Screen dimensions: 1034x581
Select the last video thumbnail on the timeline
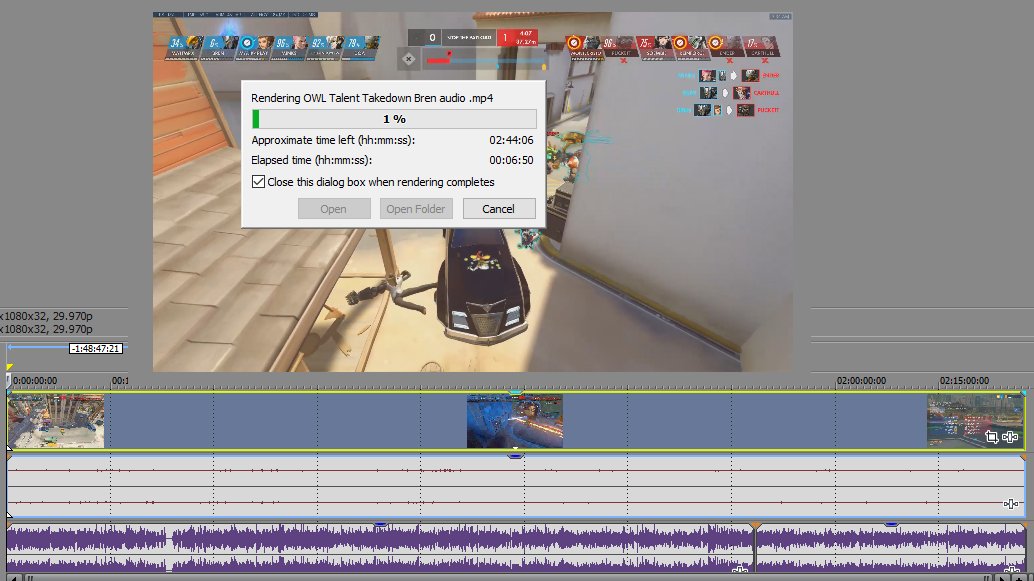click(975, 421)
